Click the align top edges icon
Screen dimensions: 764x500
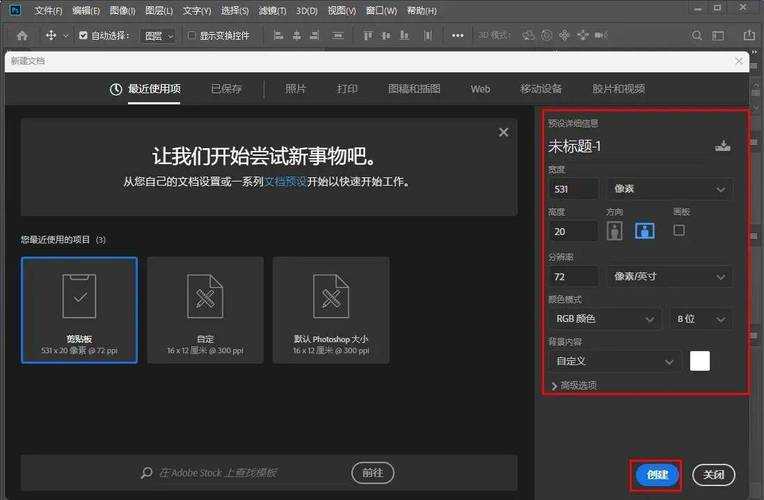[x=368, y=35]
